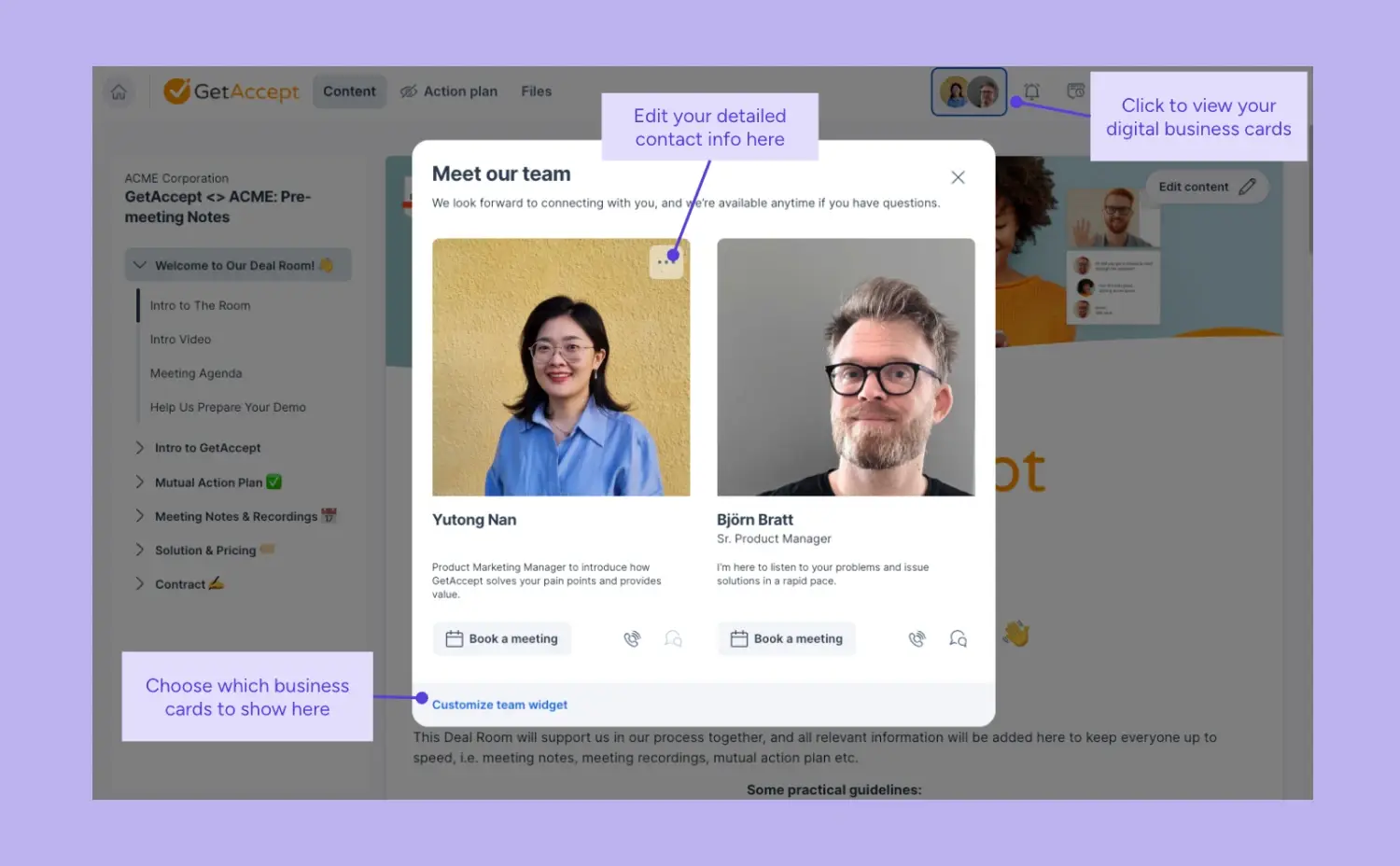Open the three-dot menu on Yutong's card
The height and width of the screenshot is (866, 1400).
(x=666, y=261)
